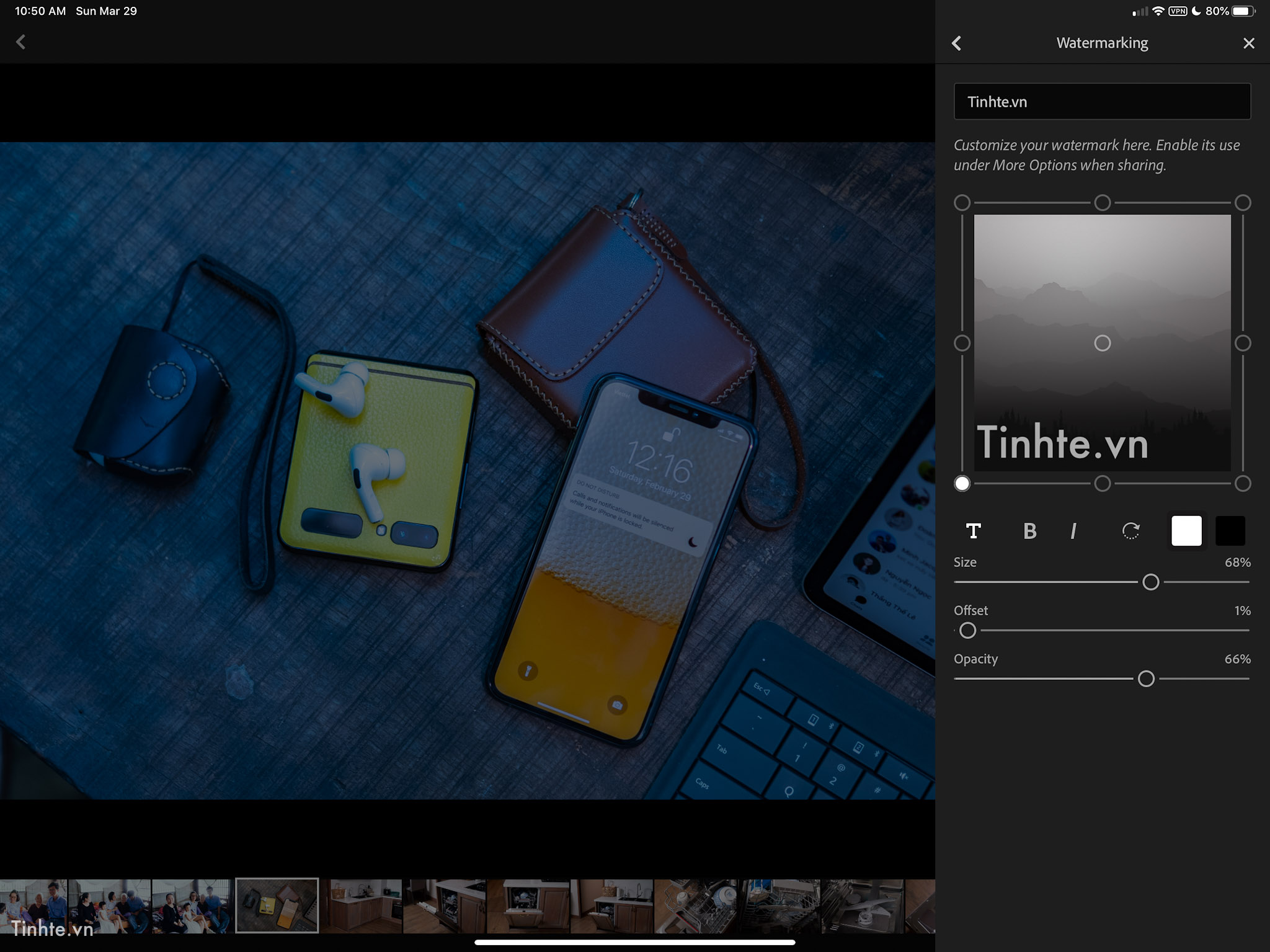This screenshot has height=952, width=1270.
Task: Anchor watermark to bottom-right corner
Action: tap(1243, 483)
